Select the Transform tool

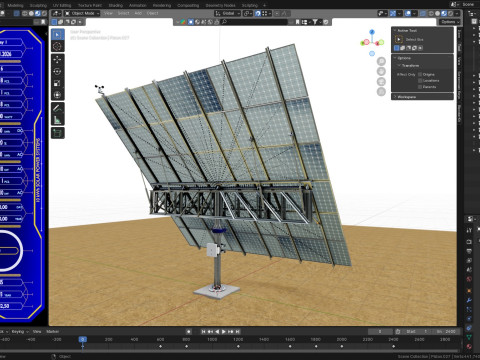click(57, 95)
